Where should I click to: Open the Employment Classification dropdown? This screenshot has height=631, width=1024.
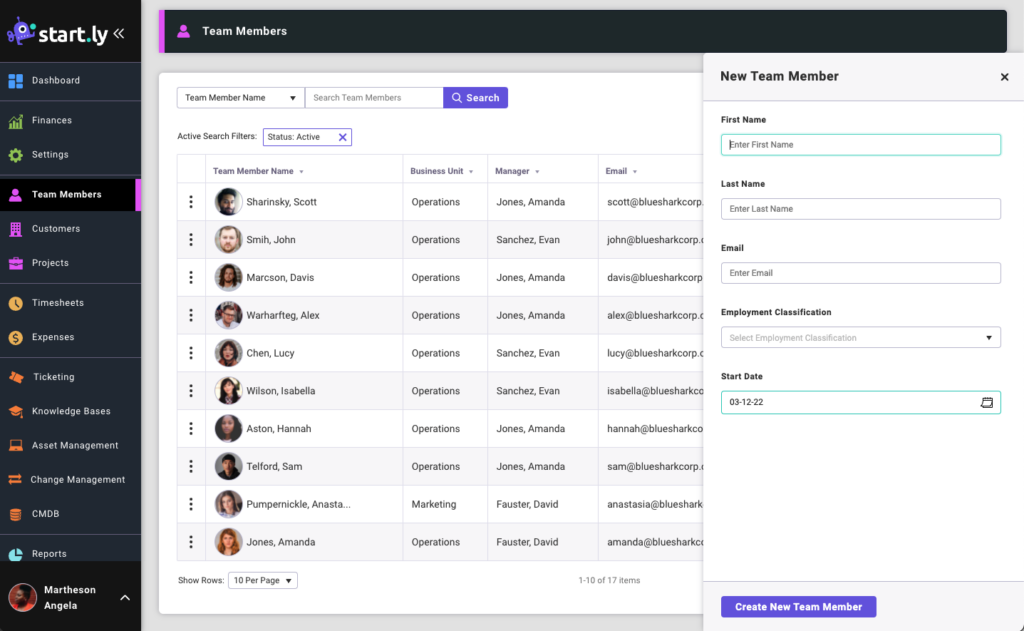click(x=860, y=337)
